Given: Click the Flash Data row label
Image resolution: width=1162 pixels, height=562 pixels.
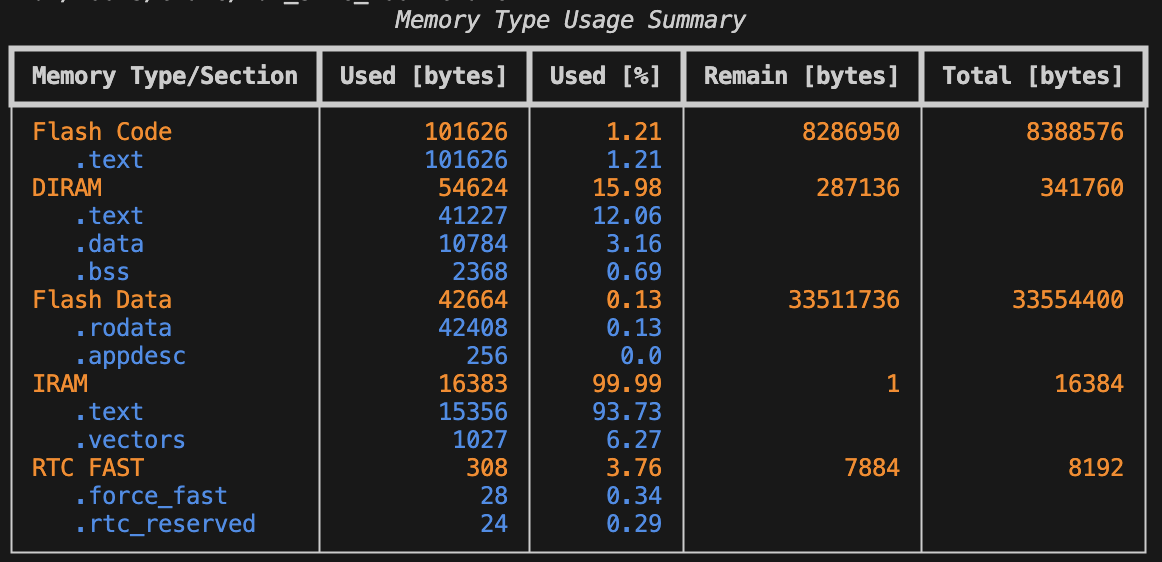Looking at the screenshot, I should (102, 300).
